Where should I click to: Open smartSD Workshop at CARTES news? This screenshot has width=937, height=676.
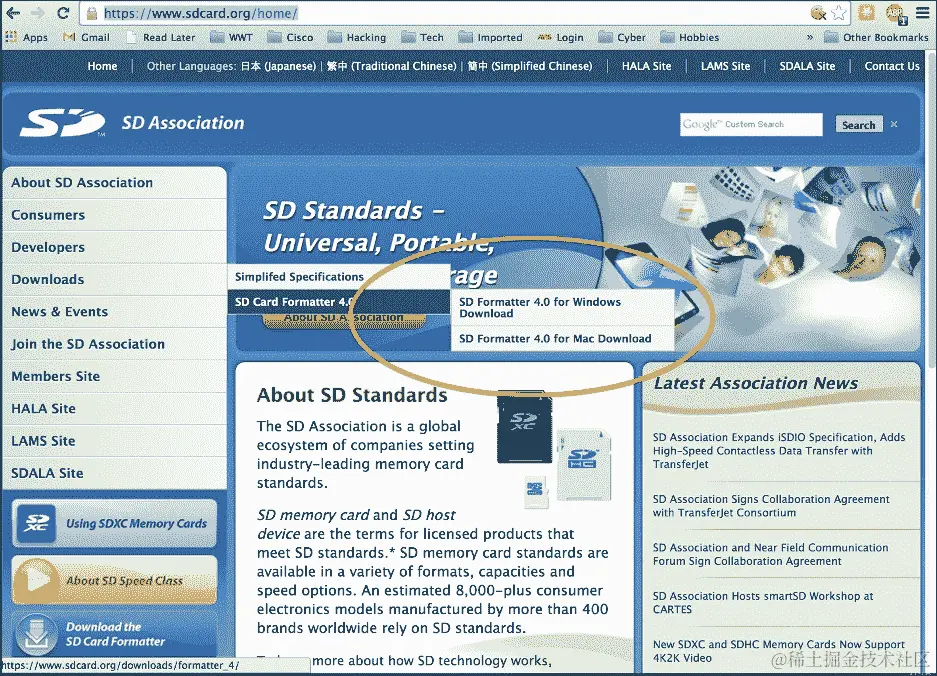[763, 602]
